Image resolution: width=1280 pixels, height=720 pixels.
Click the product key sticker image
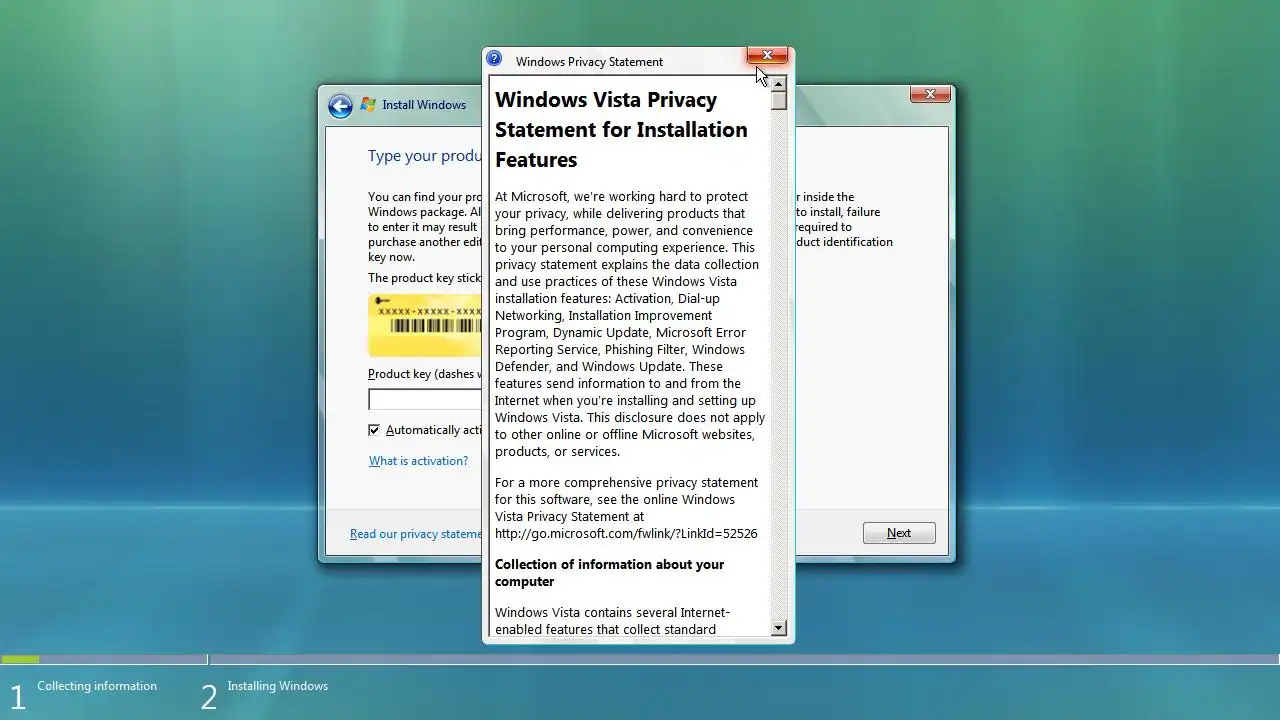(x=425, y=325)
